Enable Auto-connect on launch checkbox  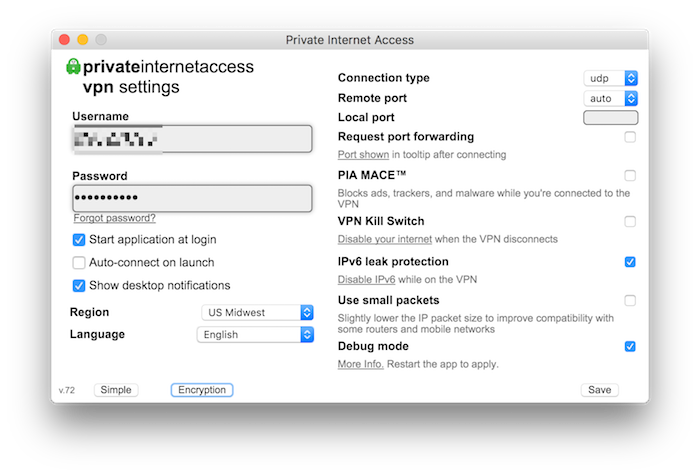pos(79,263)
